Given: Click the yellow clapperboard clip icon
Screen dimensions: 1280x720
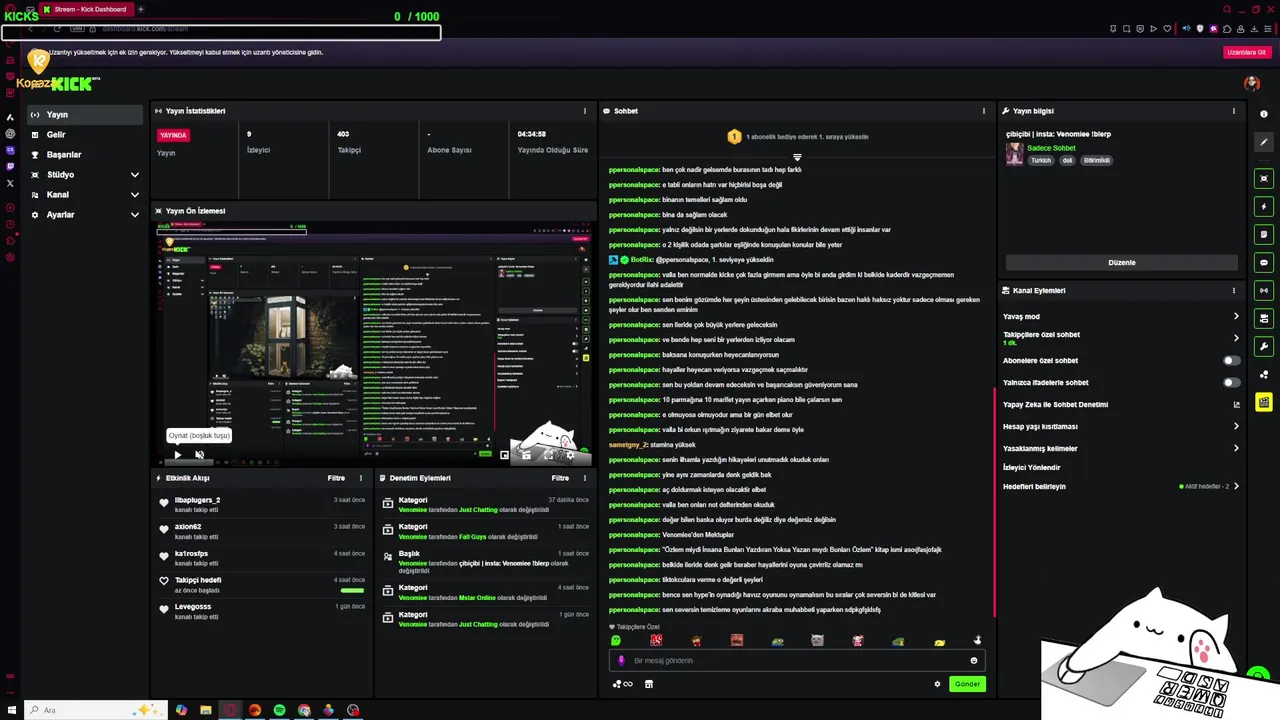Looking at the screenshot, I should pyautogui.click(x=1264, y=402).
